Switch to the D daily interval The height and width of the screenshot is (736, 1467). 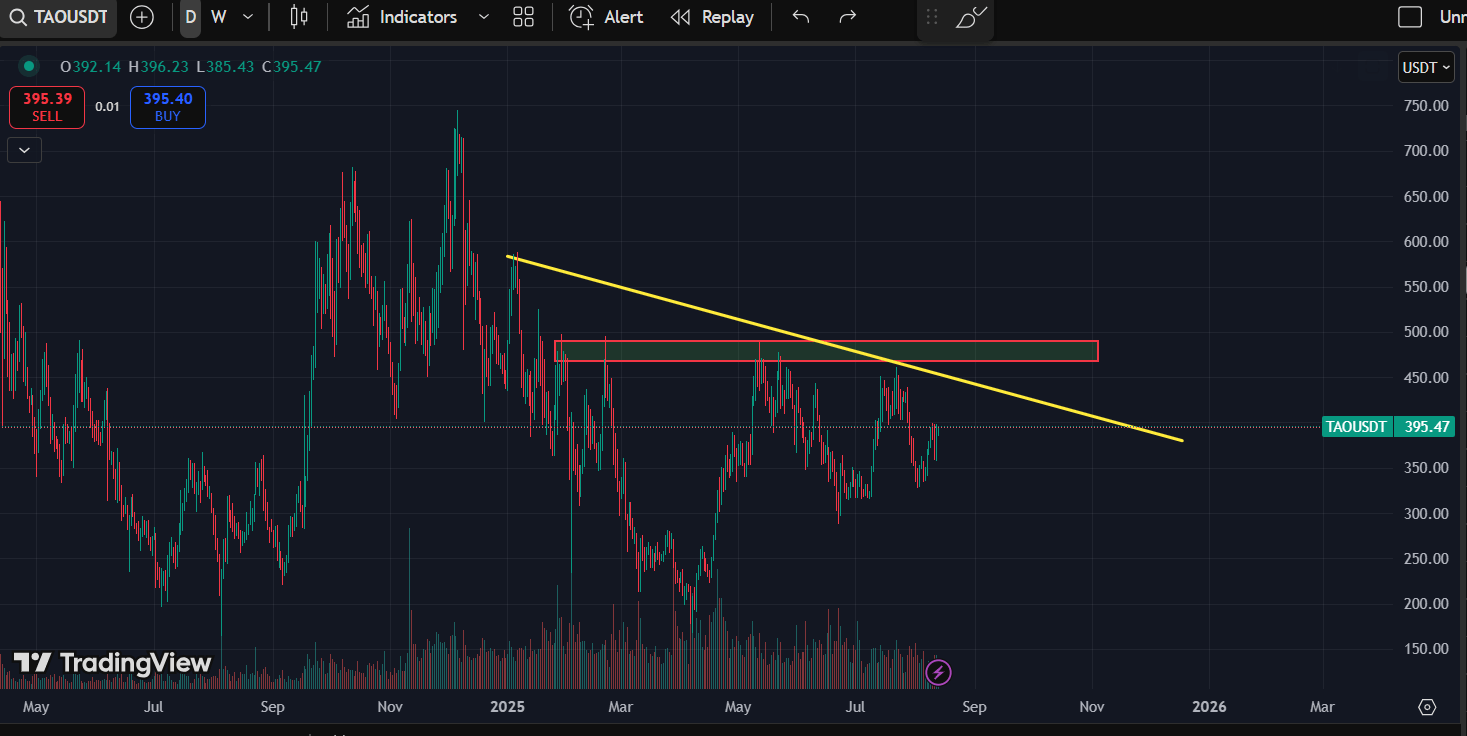pyautogui.click(x=191, y=17)
